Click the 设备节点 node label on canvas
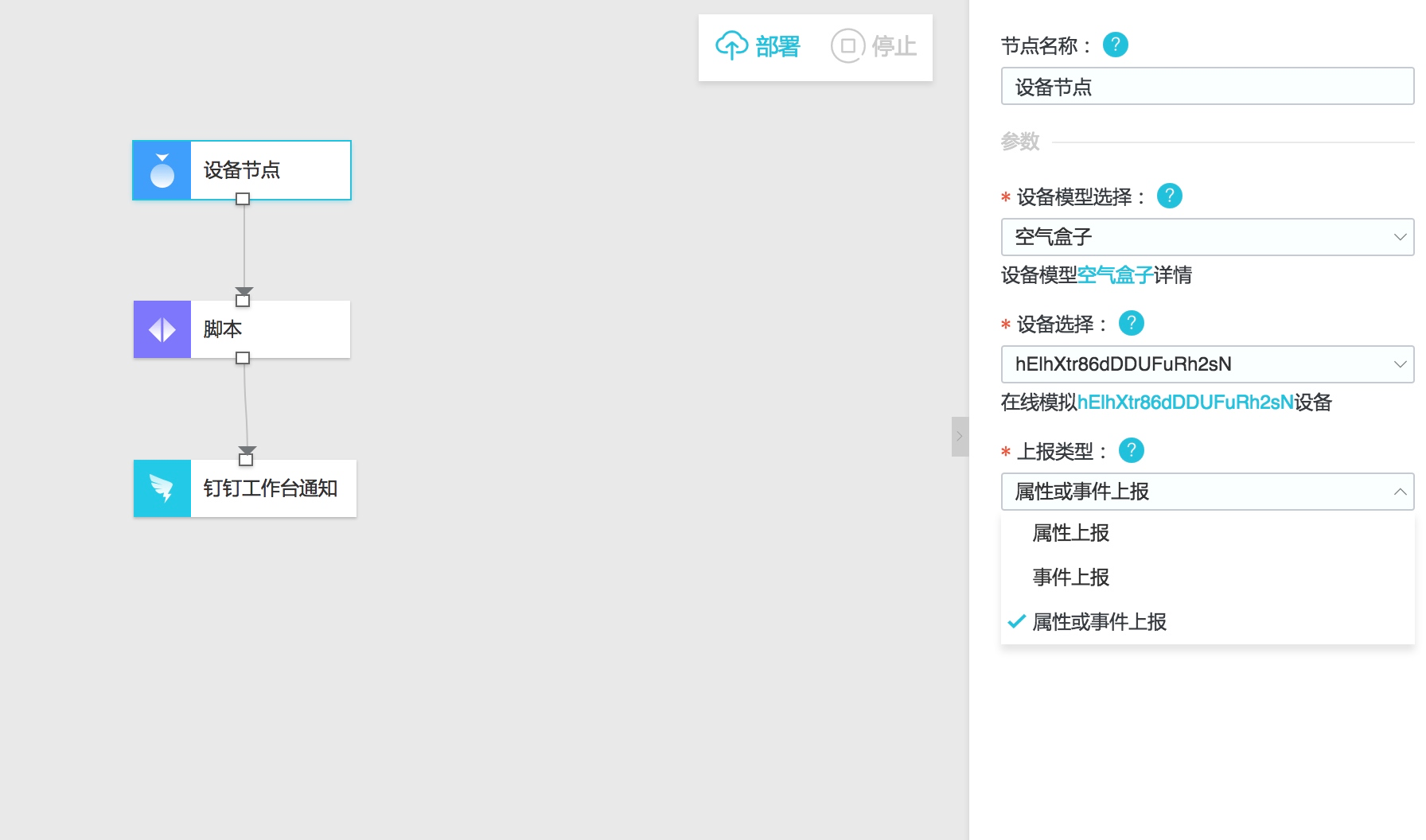This screenshot has height=840, width=1426. [242, 170]
